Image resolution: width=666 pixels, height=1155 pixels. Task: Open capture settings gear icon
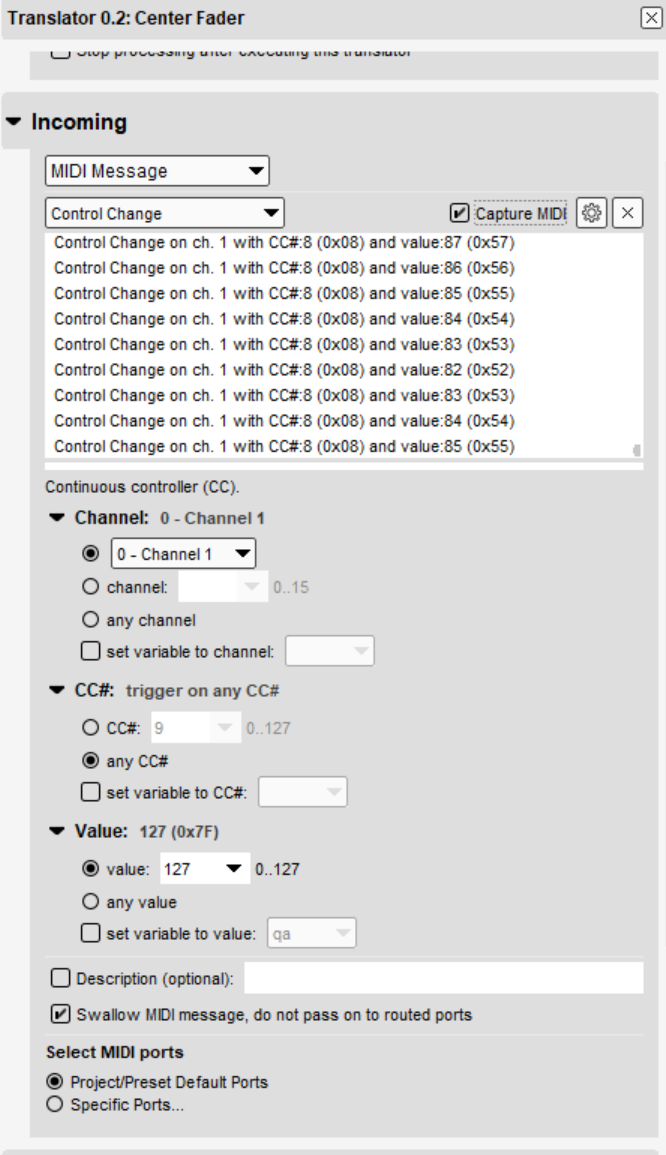click(x=591, y=213)
